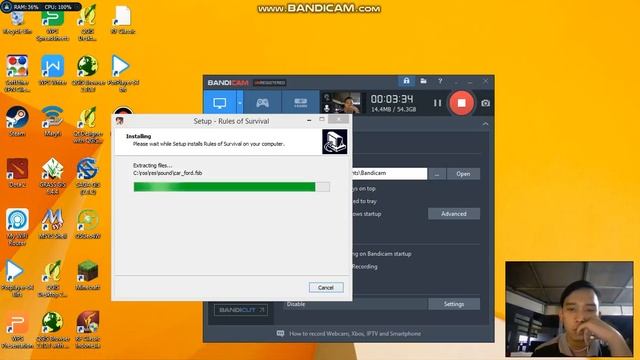This screenshot has width=640, height=360.
Task: Stop recording with the red button
Action: [x=461, y=103]
